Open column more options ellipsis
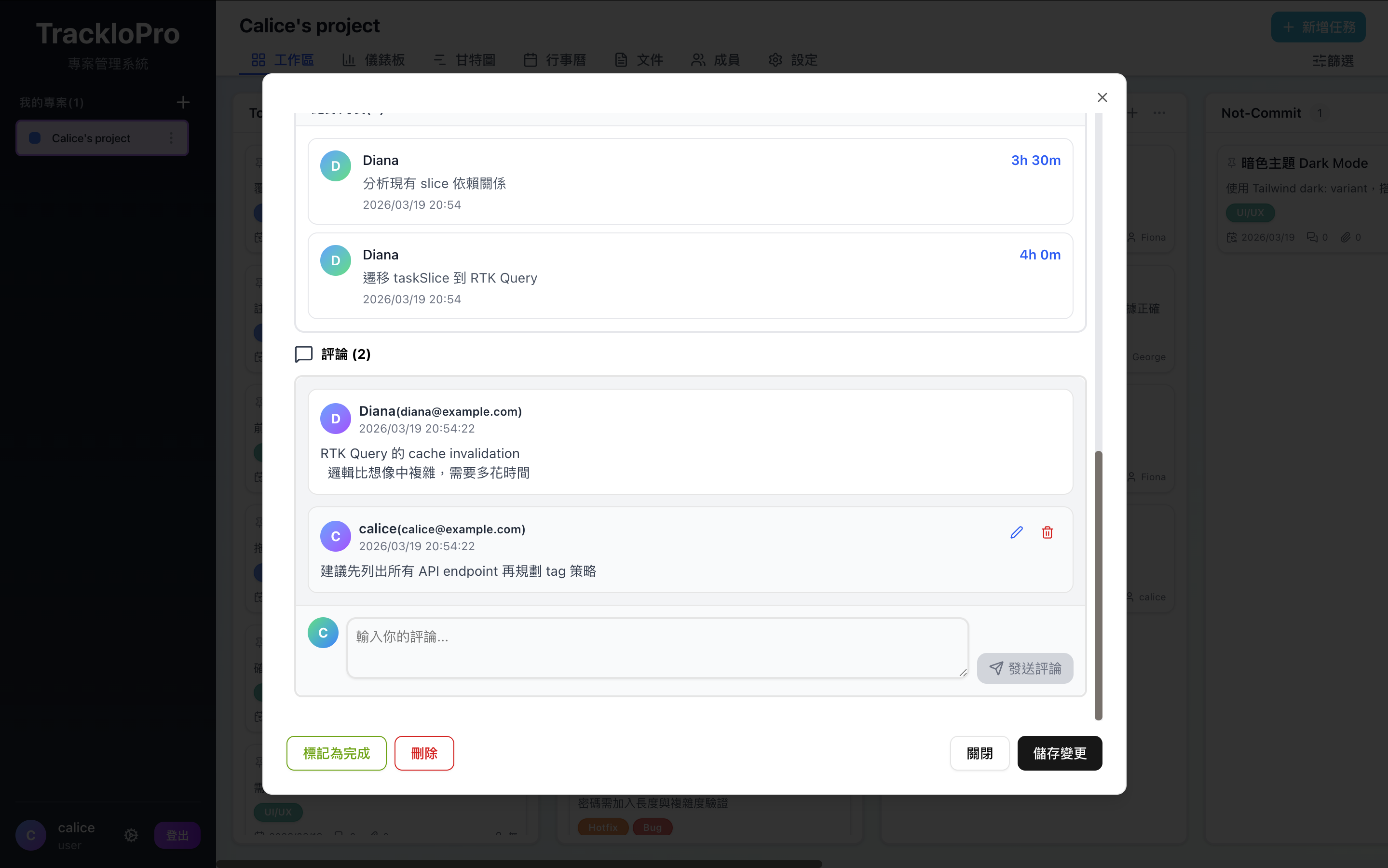This screenshot has height=868, width=1388. 1159,112
